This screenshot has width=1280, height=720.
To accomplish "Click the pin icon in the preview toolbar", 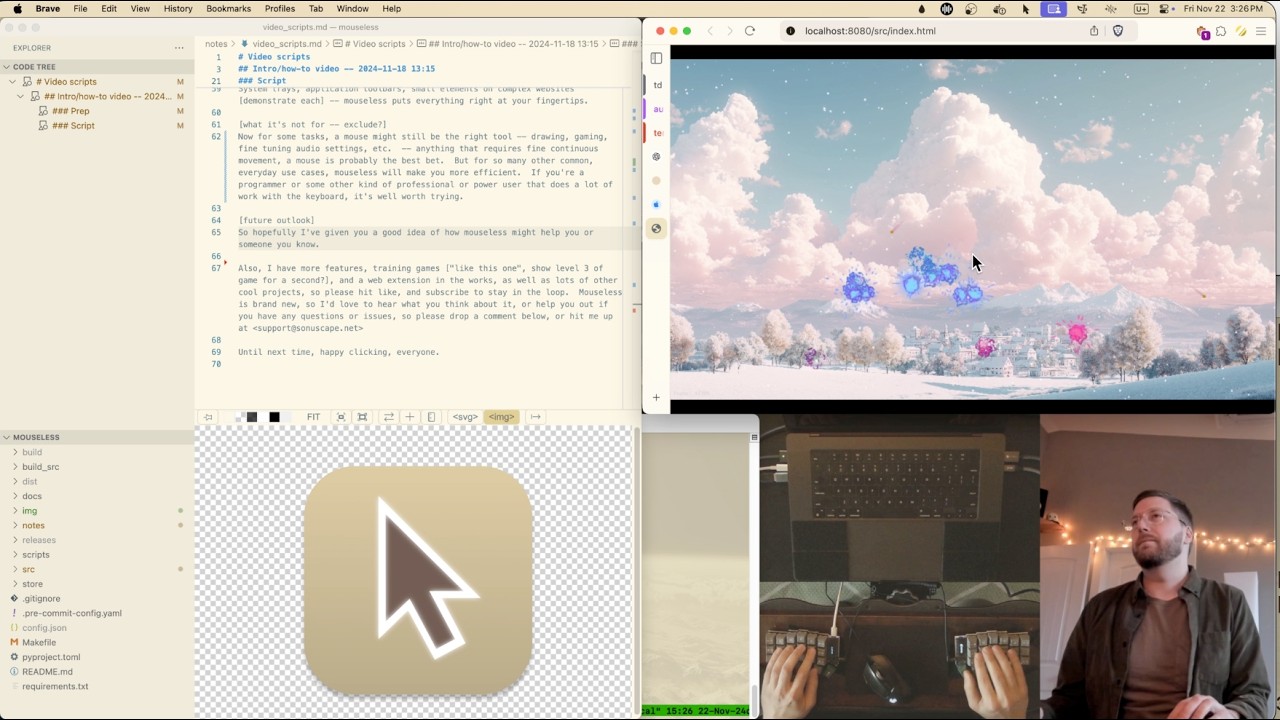I will [208, 417].
